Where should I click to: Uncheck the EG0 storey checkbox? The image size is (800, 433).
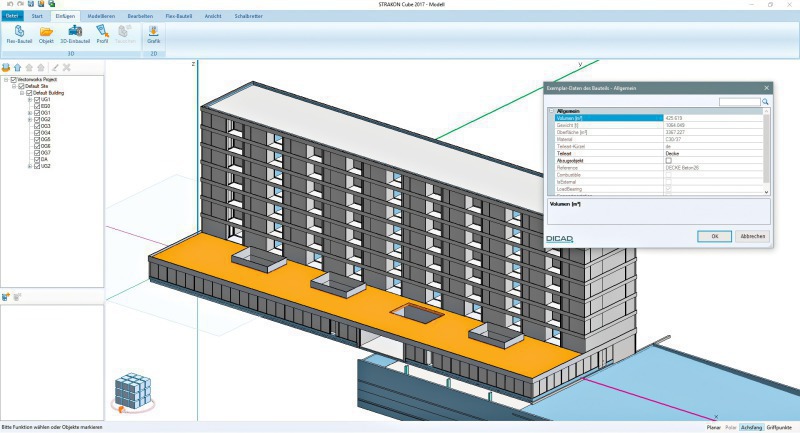point(37,106)
